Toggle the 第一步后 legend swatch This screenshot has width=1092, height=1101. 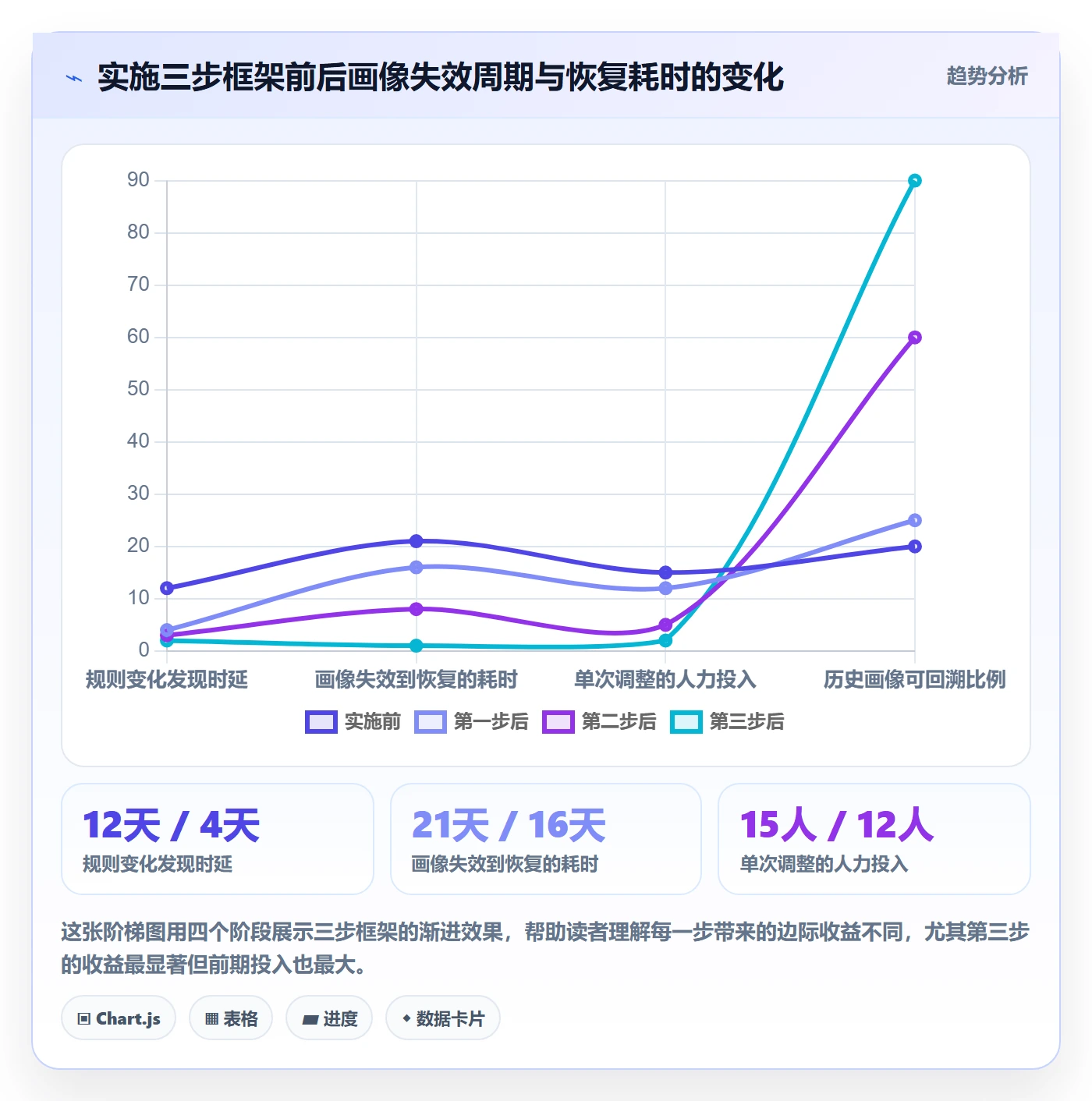431,722
